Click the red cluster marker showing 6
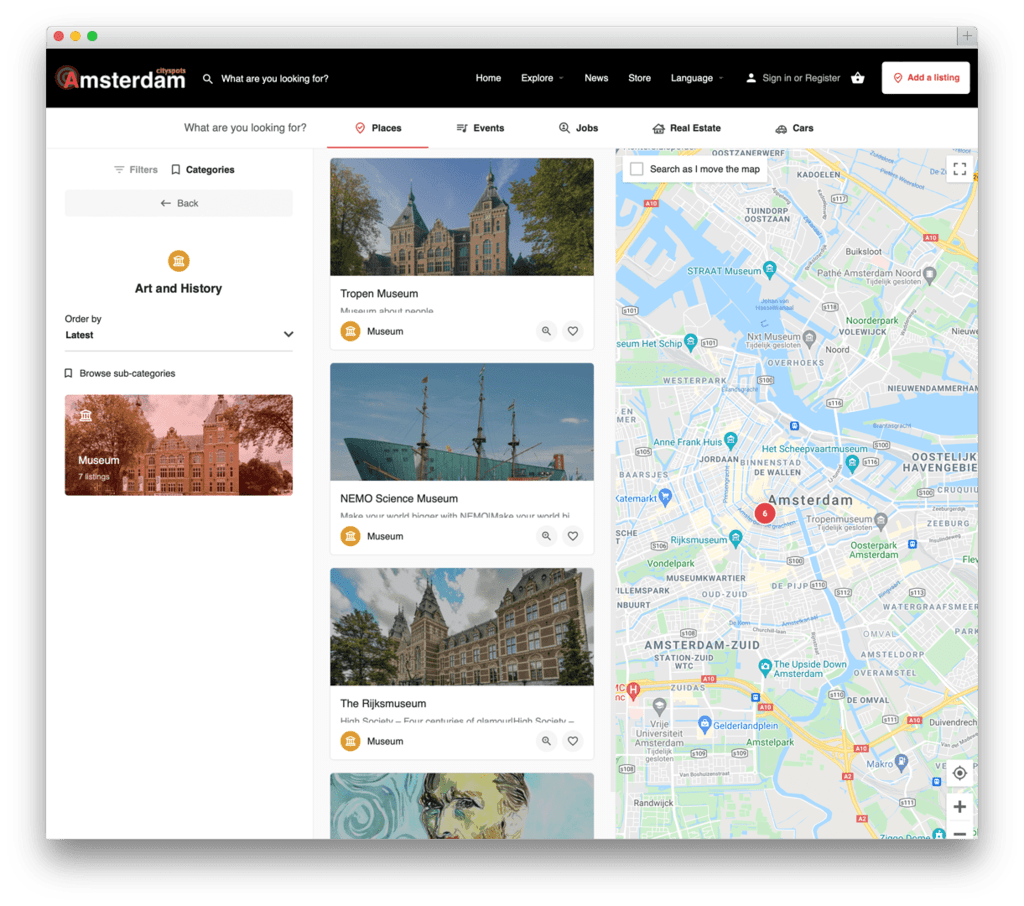This screenshot has height=906, width=1024. (x=765, y=513)
